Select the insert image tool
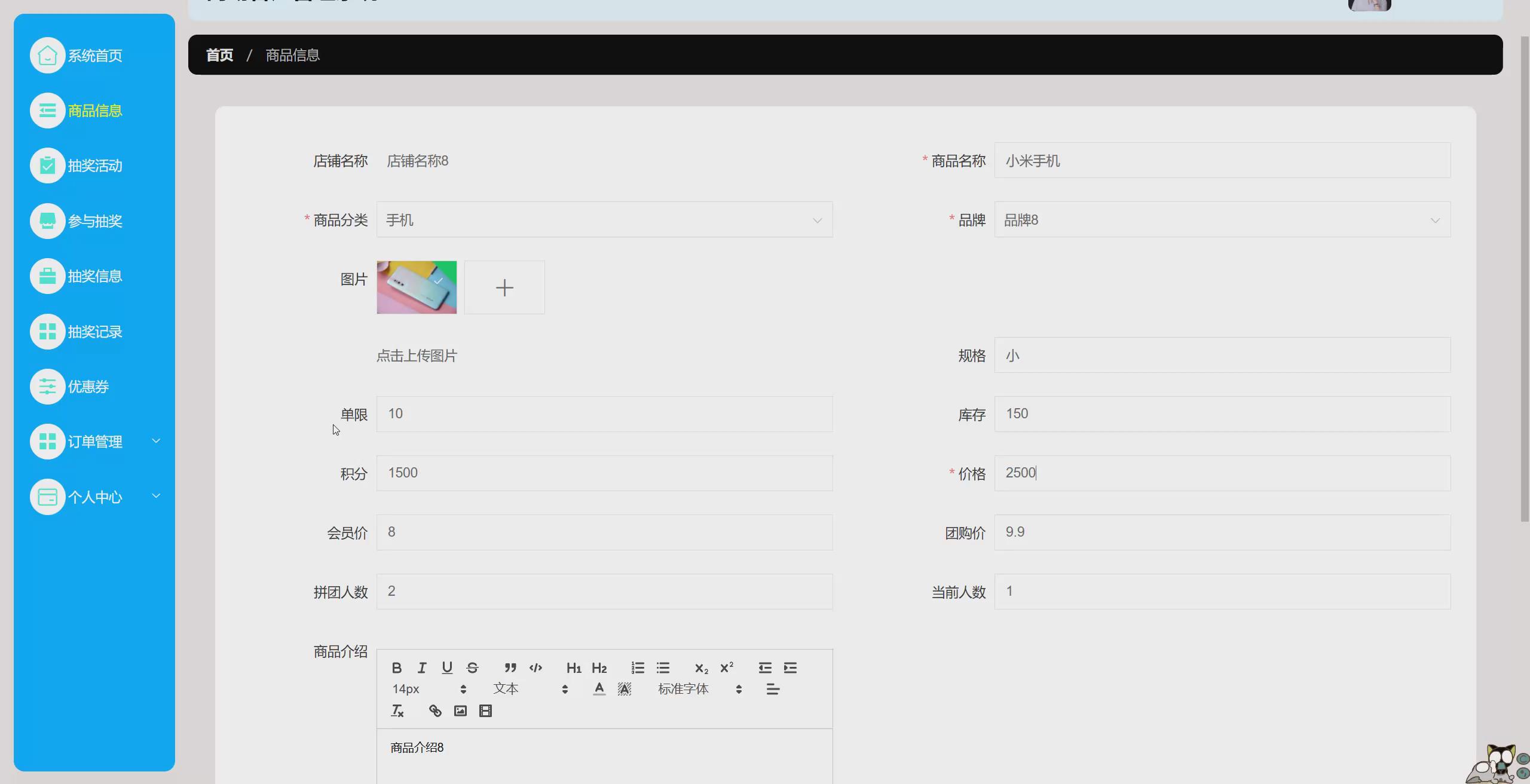 [460, 710]
